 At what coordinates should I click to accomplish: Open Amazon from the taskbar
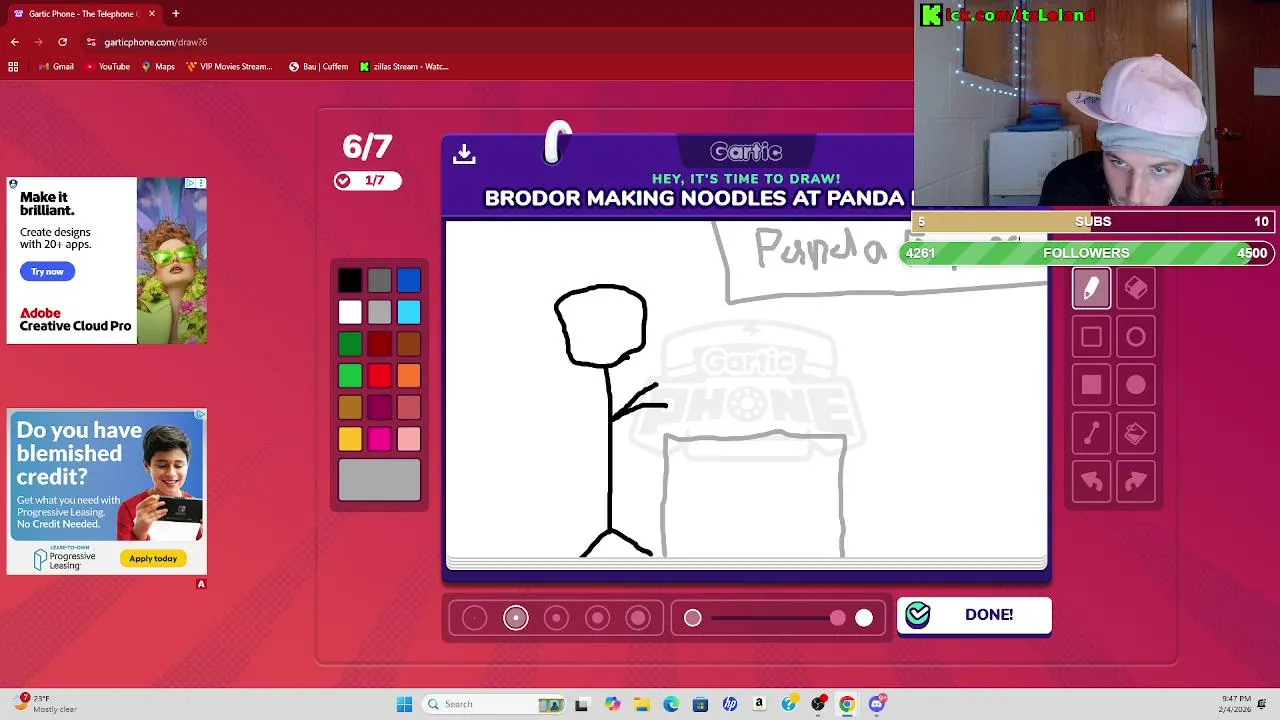(759, 704)
